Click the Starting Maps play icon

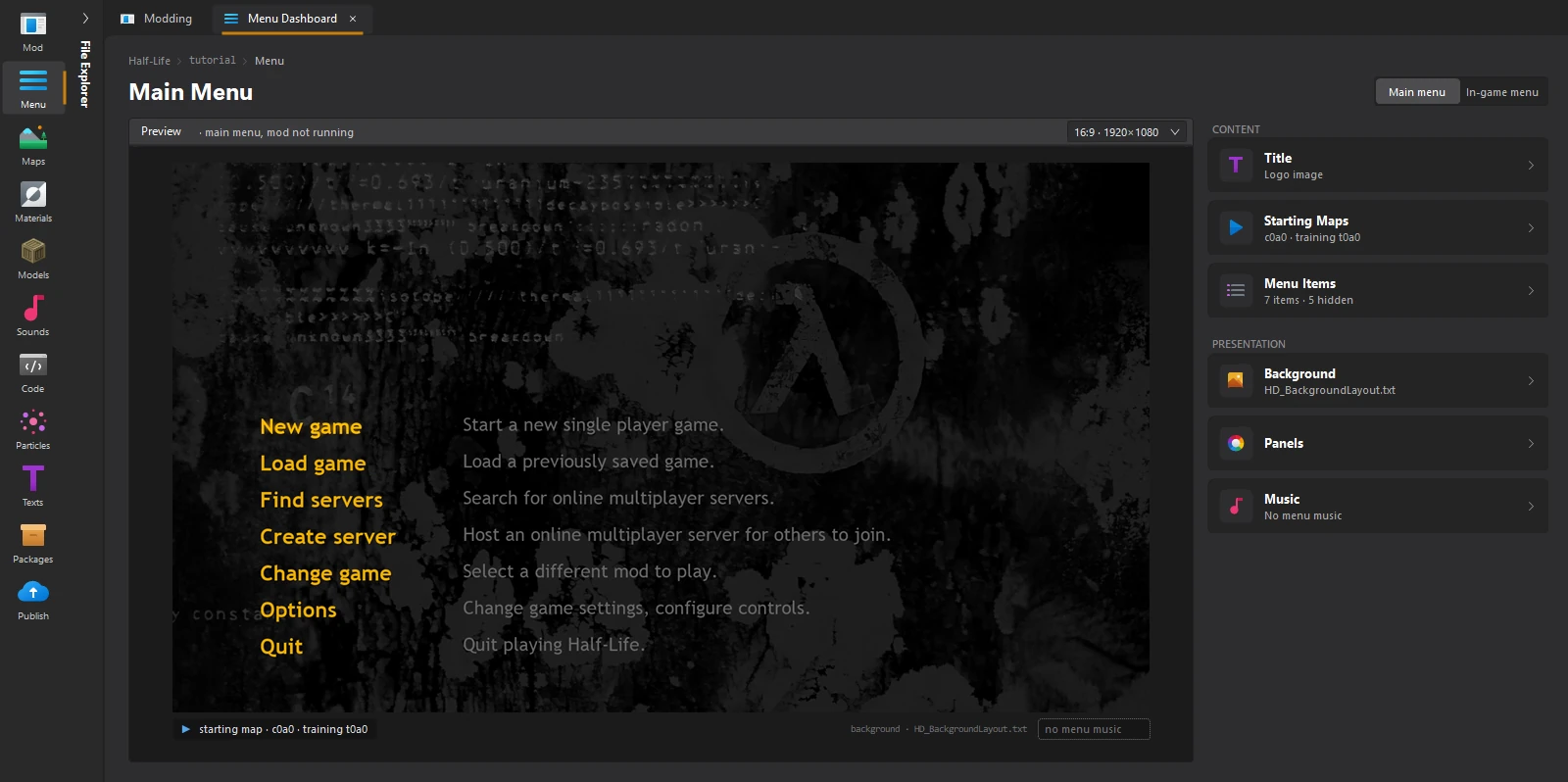(x=1236, y=227)
